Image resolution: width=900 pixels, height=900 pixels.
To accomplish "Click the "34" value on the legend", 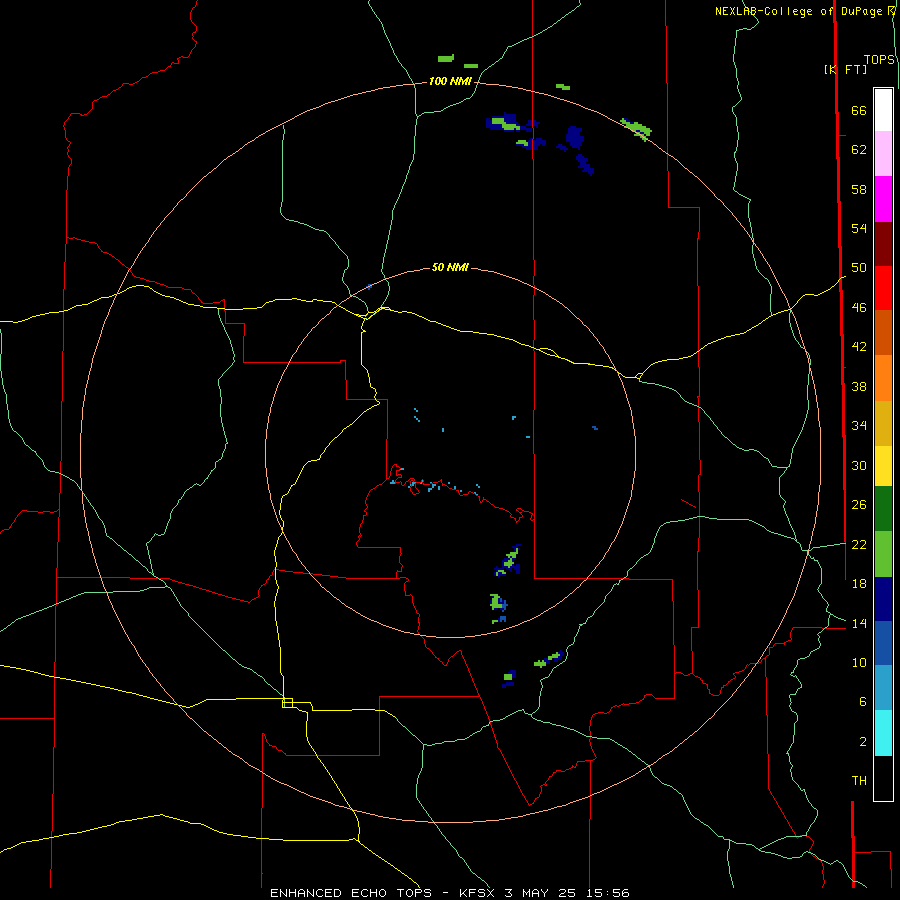I will click(859, 426).
